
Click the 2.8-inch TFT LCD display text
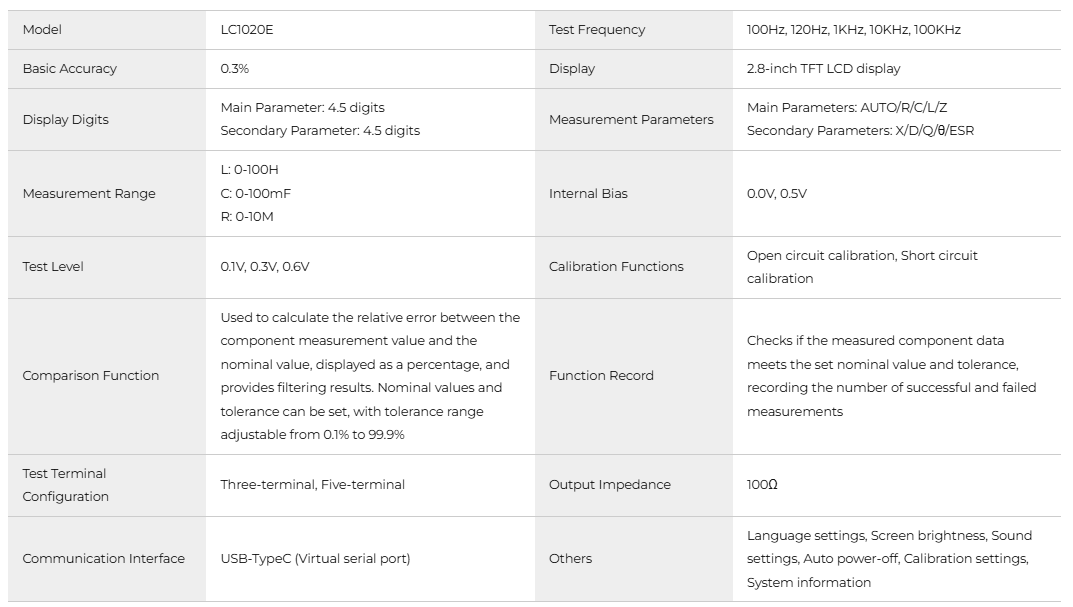coord(823,69)
